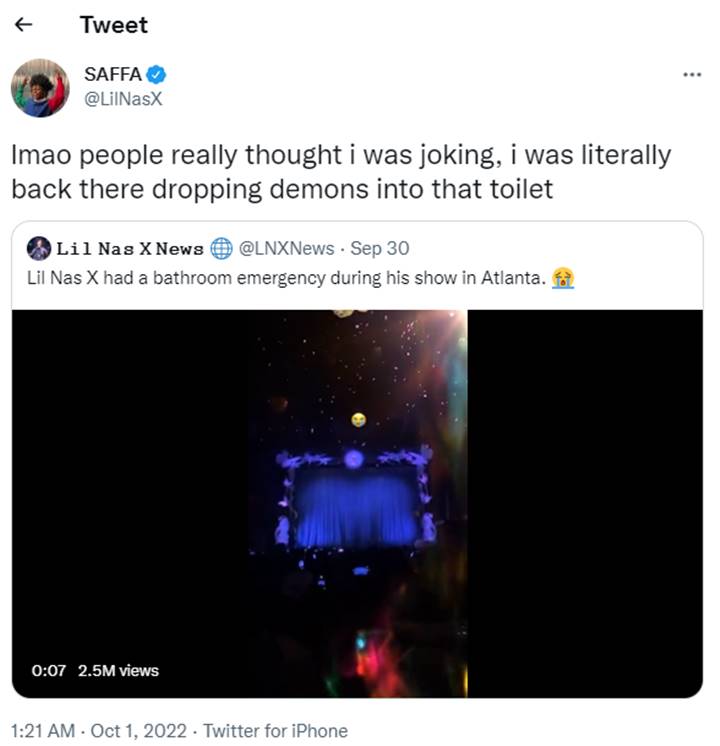
Task: Play the embedded concert video
Action: coord(357,503)
